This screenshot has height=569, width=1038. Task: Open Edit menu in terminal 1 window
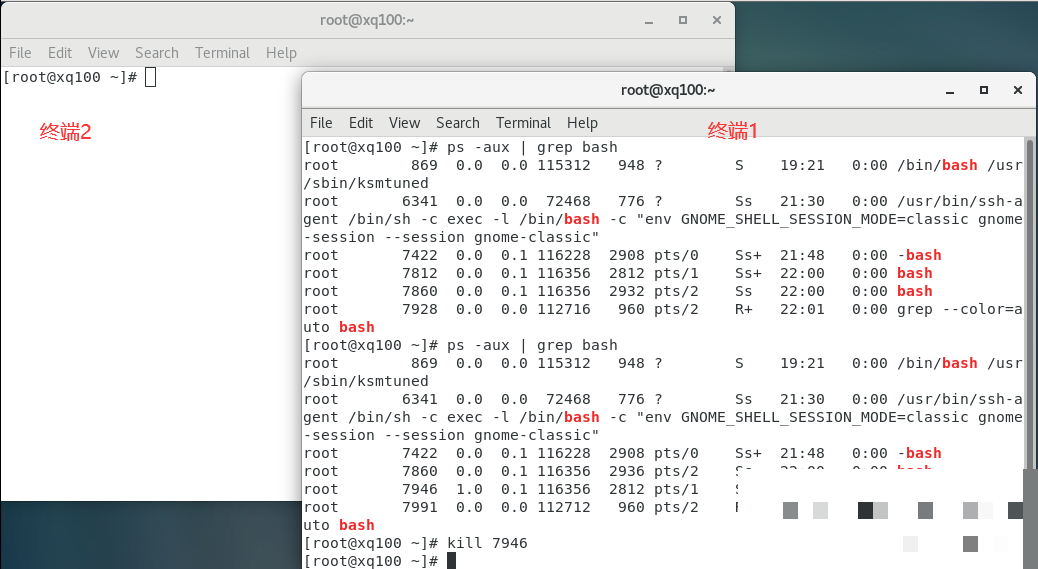pos(361,123)
